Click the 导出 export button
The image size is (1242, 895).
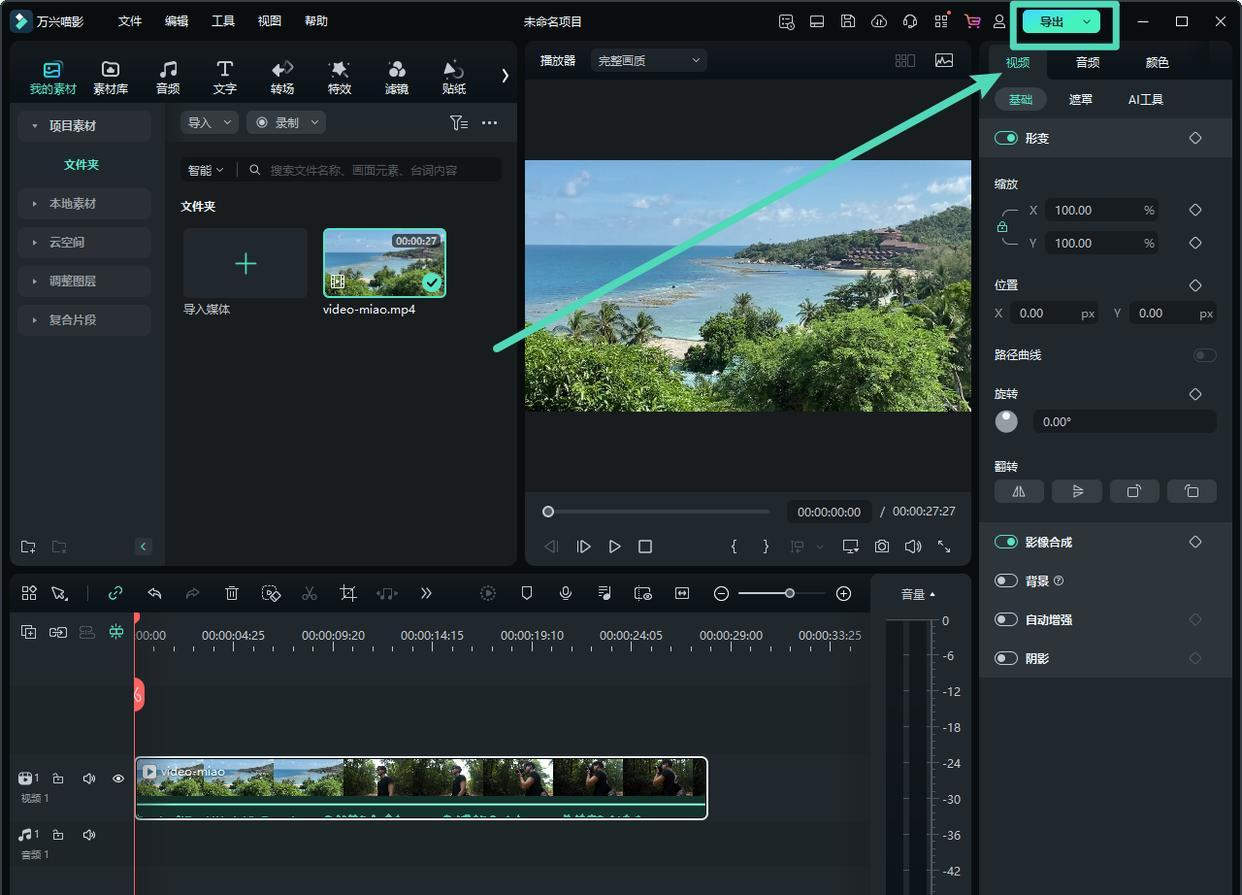1051,21
